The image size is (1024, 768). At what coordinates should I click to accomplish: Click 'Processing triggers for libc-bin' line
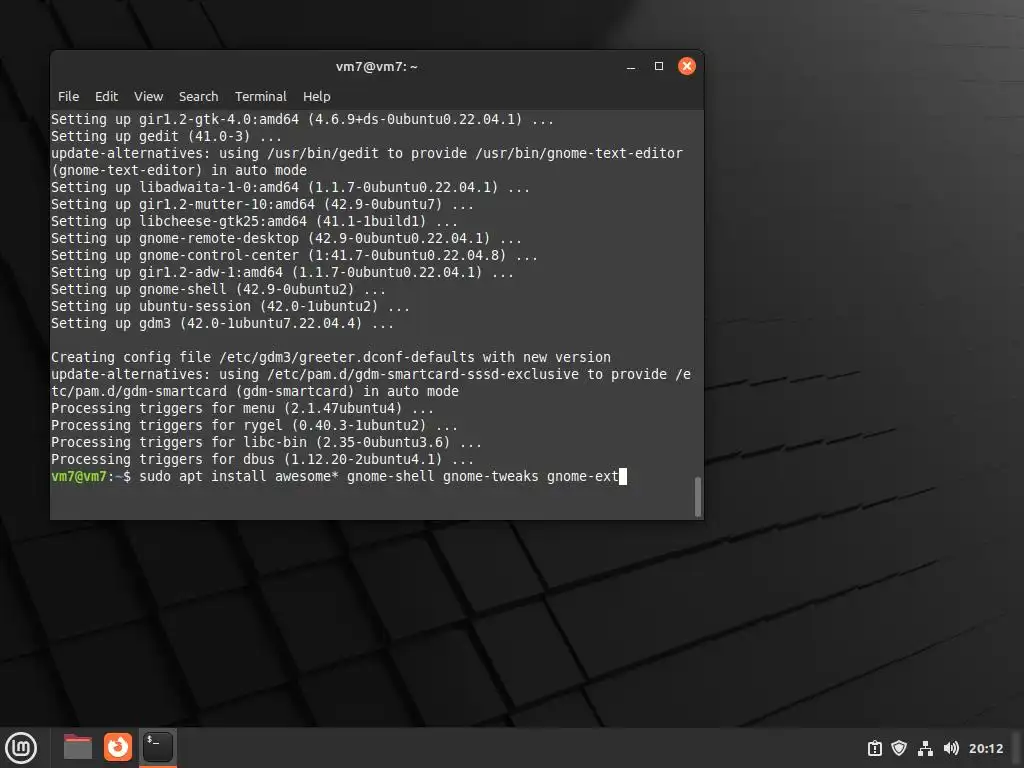[x=266, y=442]
